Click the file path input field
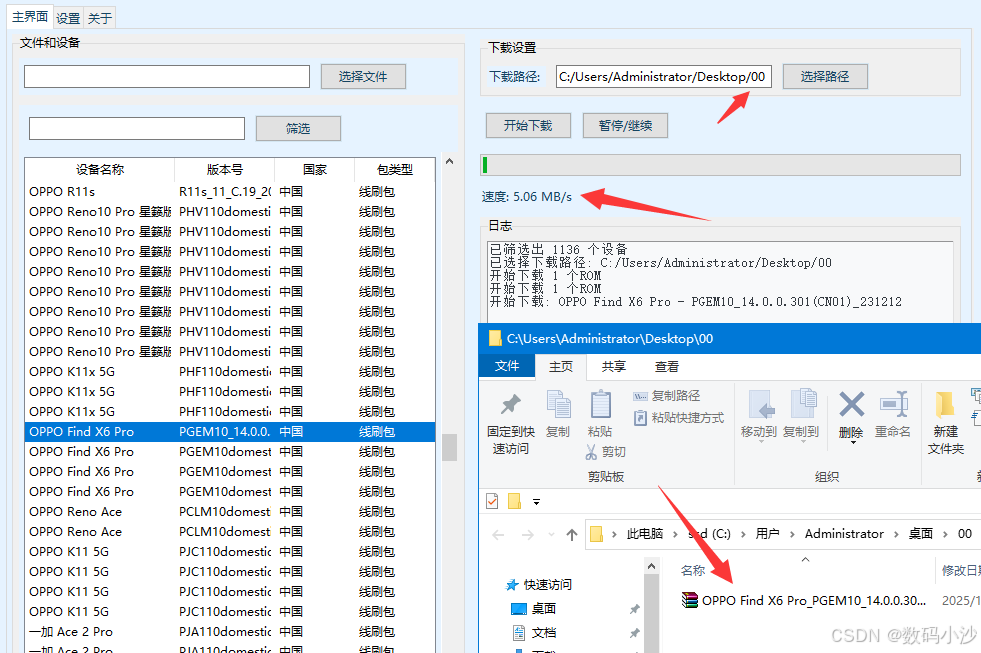981x653 pixels. (167, 76)
